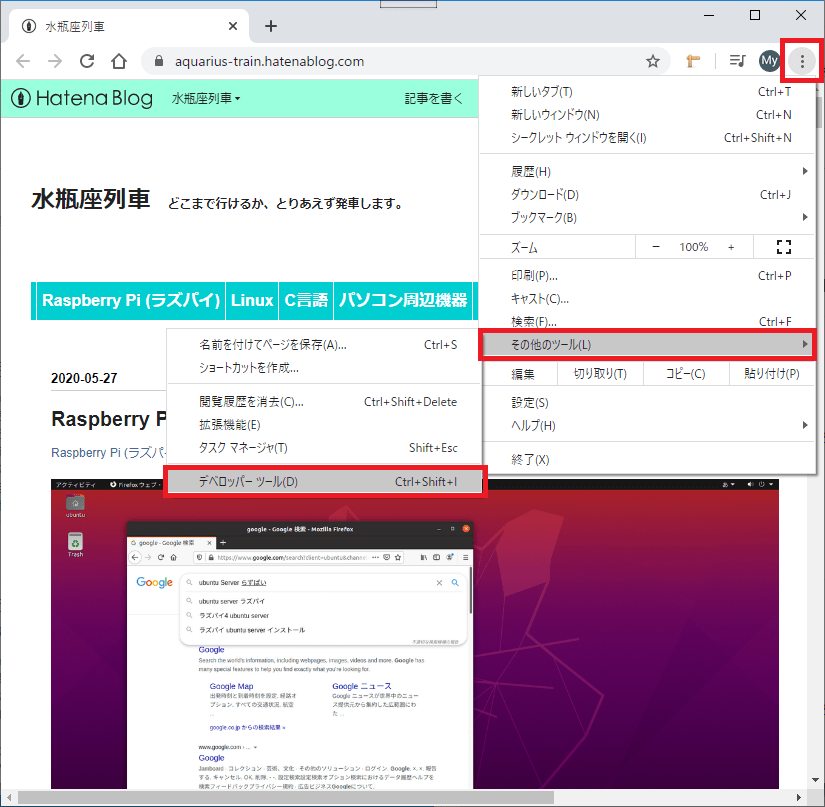This screenshot has width=825, height=807.
Task: Toggle fullscreen mode from the zoom row
Action: 783,247
